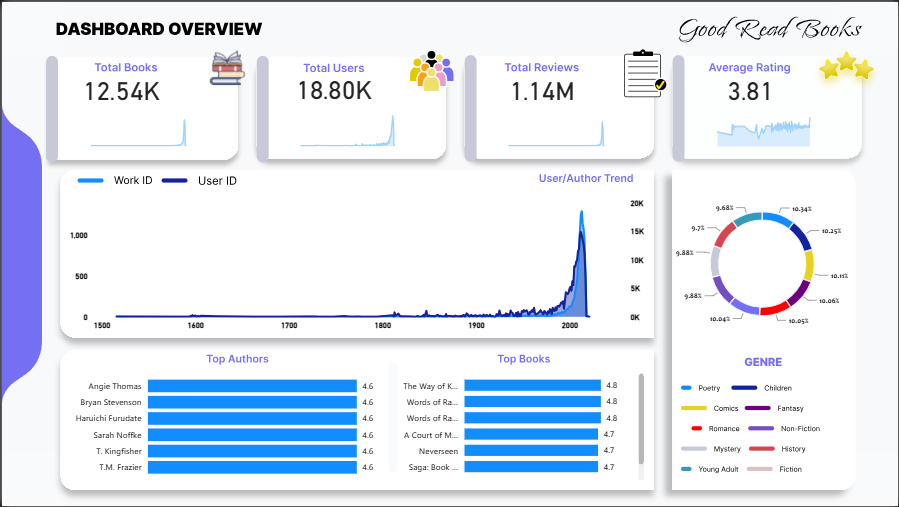899x507 pixels.
Task: Click the Total Books card title
Action: click(x=126, y=68)
